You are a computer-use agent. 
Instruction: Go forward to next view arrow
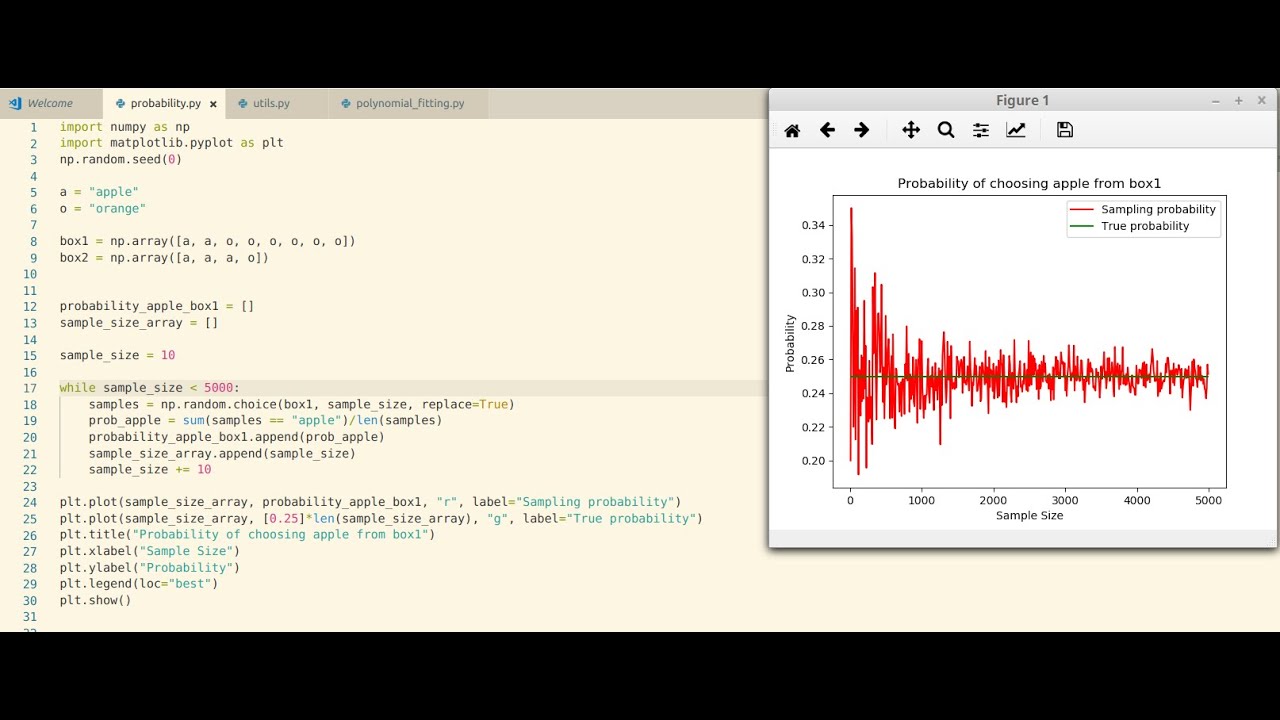862,130
